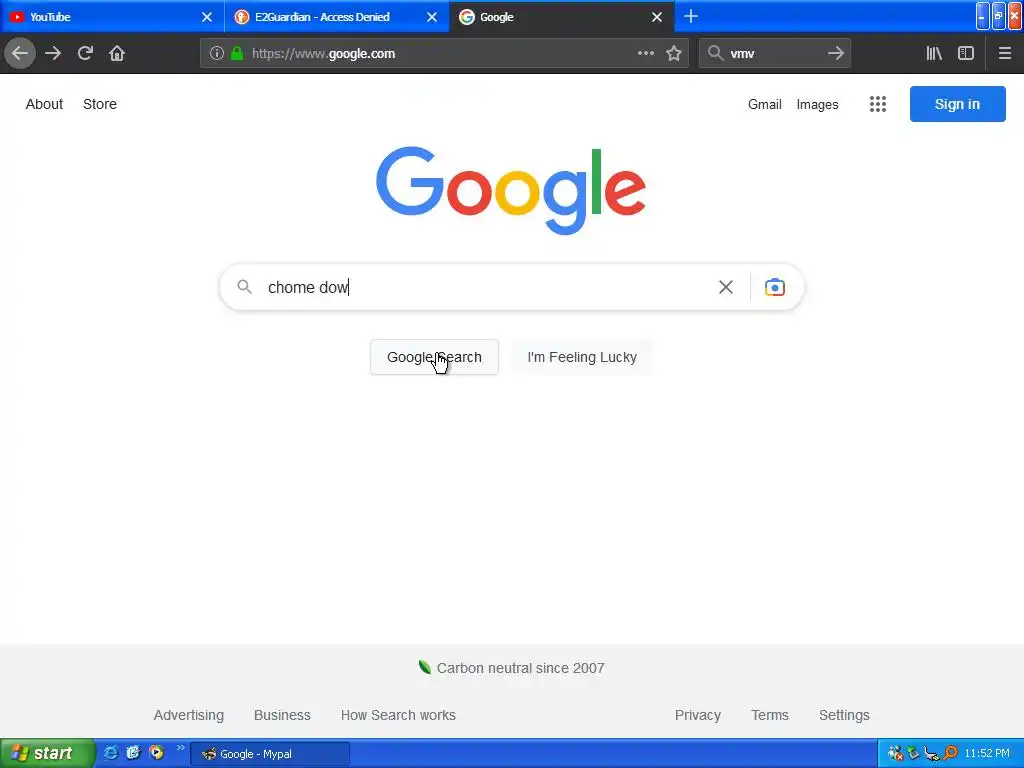Open Terms footer link
Viewport: 1024px width, 768px height.
pos(770,715)
